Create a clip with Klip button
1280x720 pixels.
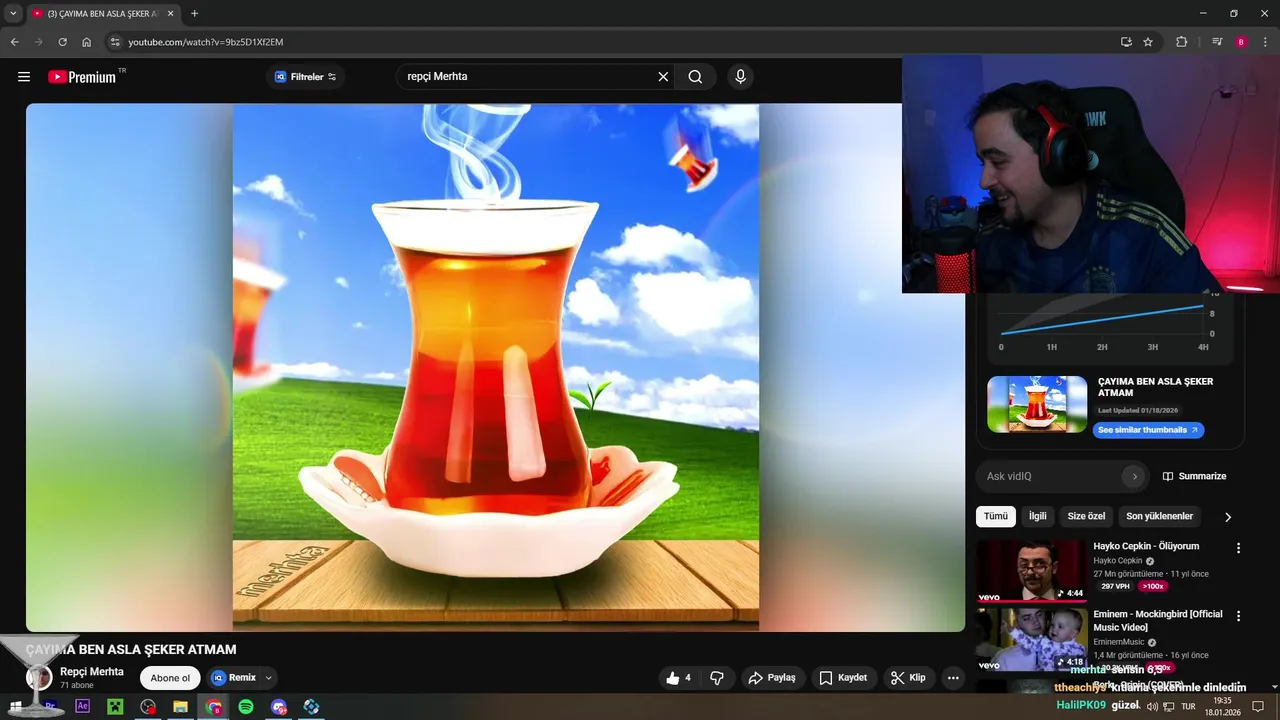(x=908, y=678)
